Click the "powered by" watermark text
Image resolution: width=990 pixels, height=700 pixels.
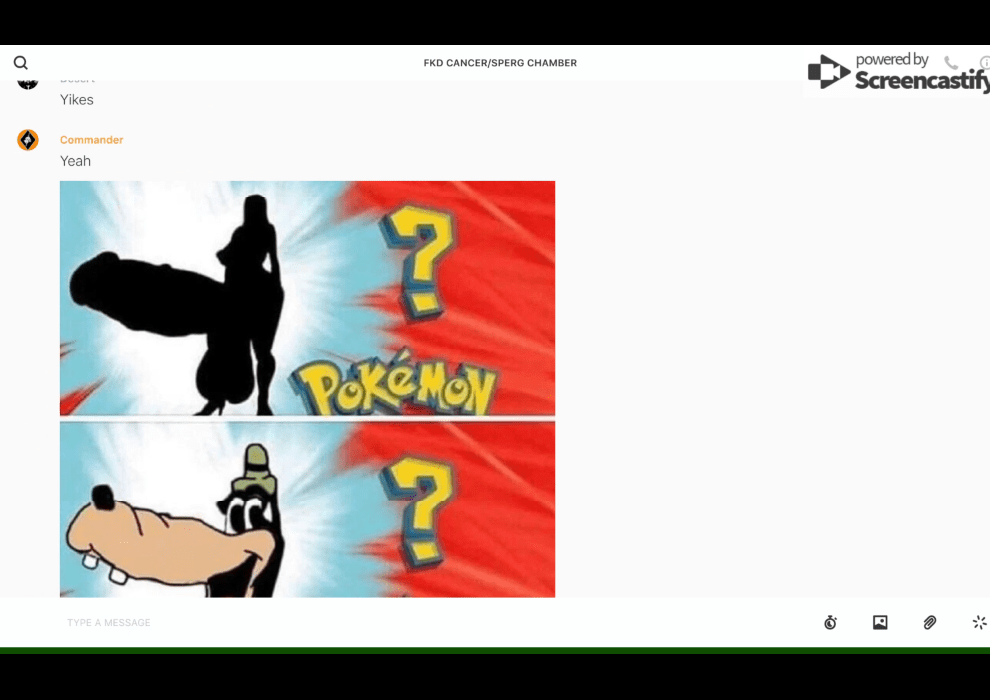pos(892,60)
